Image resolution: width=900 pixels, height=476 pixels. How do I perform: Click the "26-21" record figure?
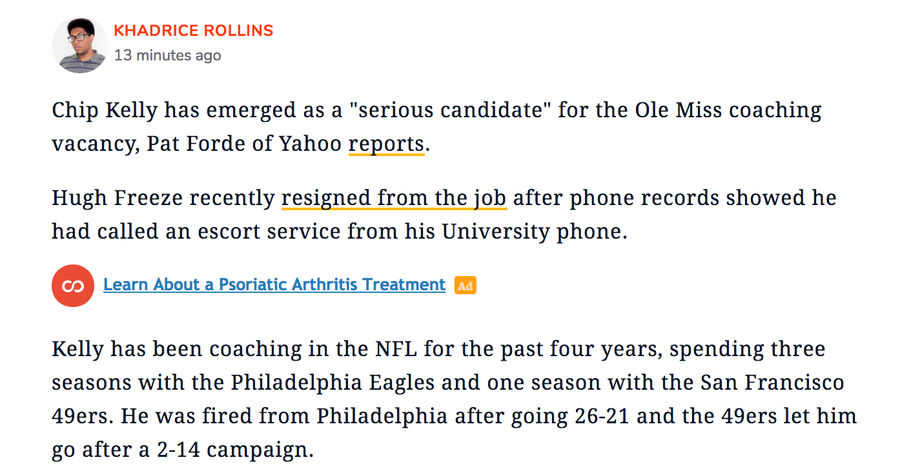click(602, 416)
